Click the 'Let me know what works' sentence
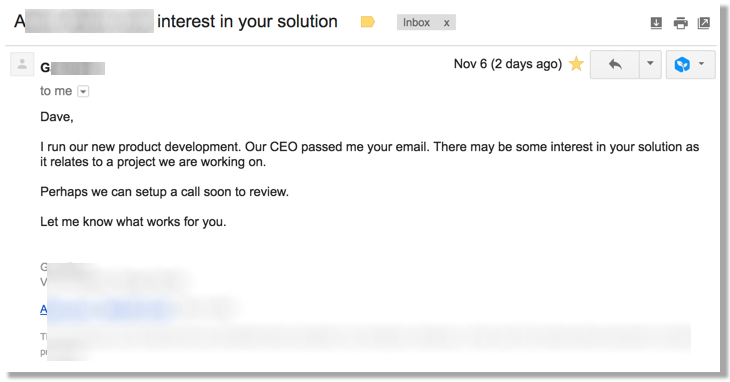This screenshot has height=382, width=730. pos(133,221)
